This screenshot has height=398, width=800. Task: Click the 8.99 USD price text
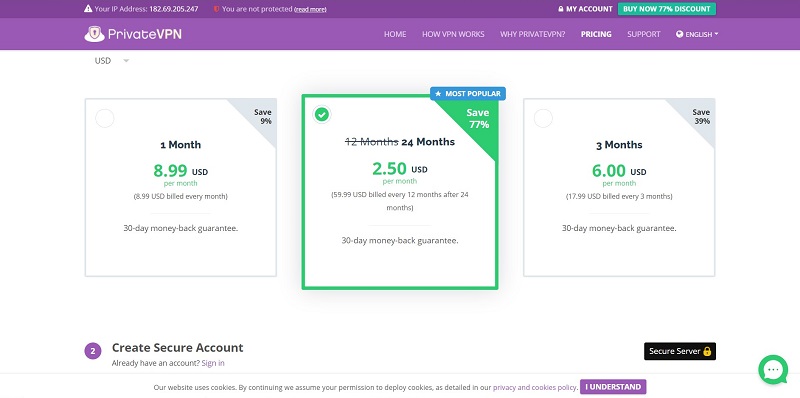pyautogui.click(x=181, y=170)
